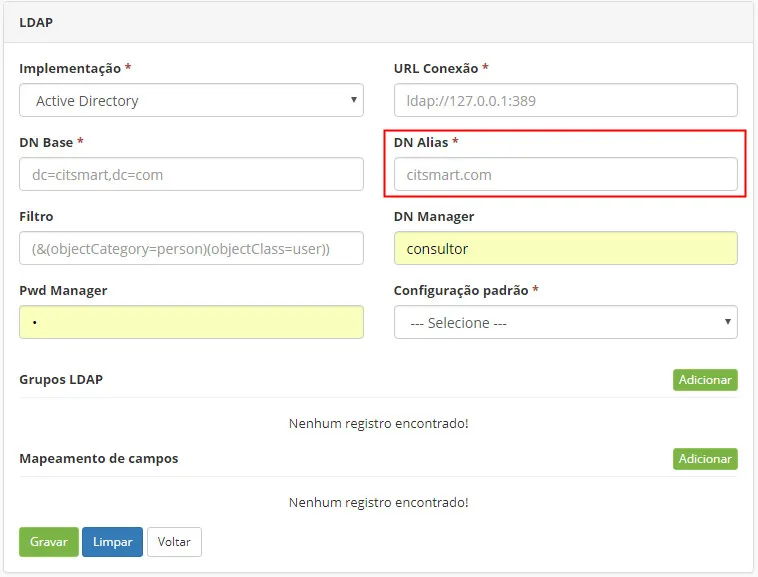
Task: Click Adicionar for Mapeamento de campos
Action: pos(705,459)
